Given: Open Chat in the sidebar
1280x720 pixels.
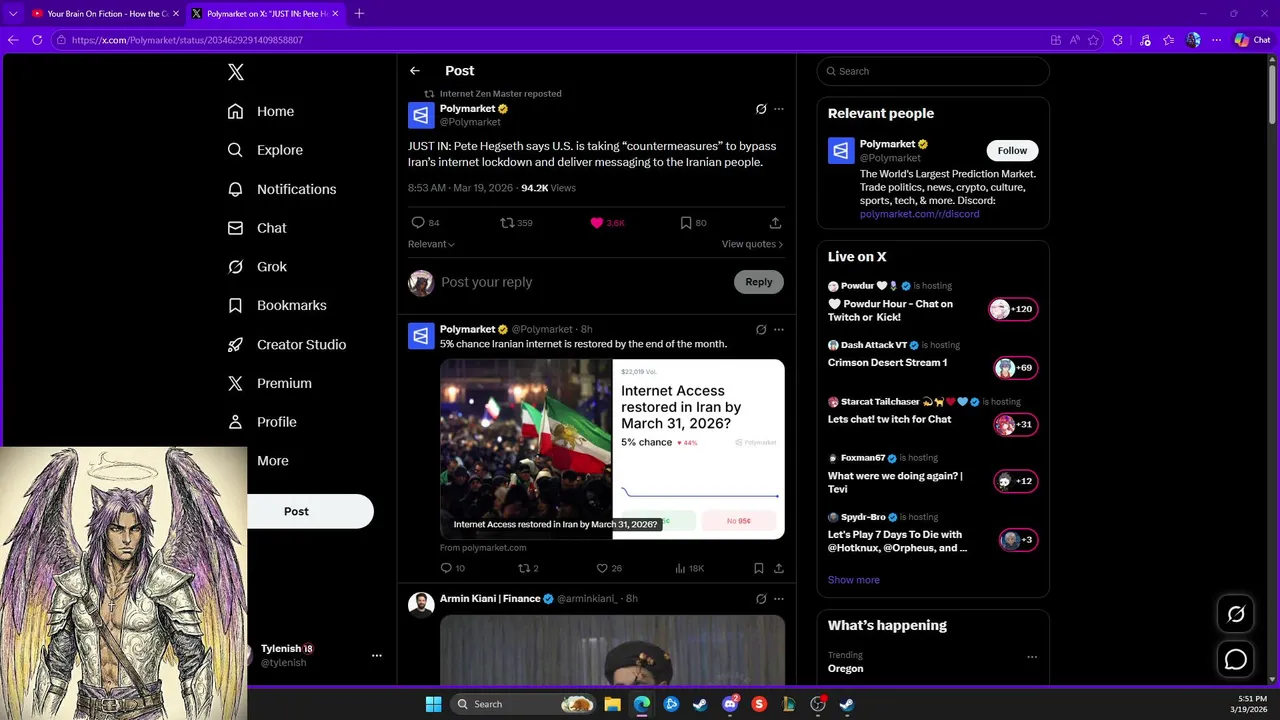Looking at the screenshot, I should click(257, 228).
